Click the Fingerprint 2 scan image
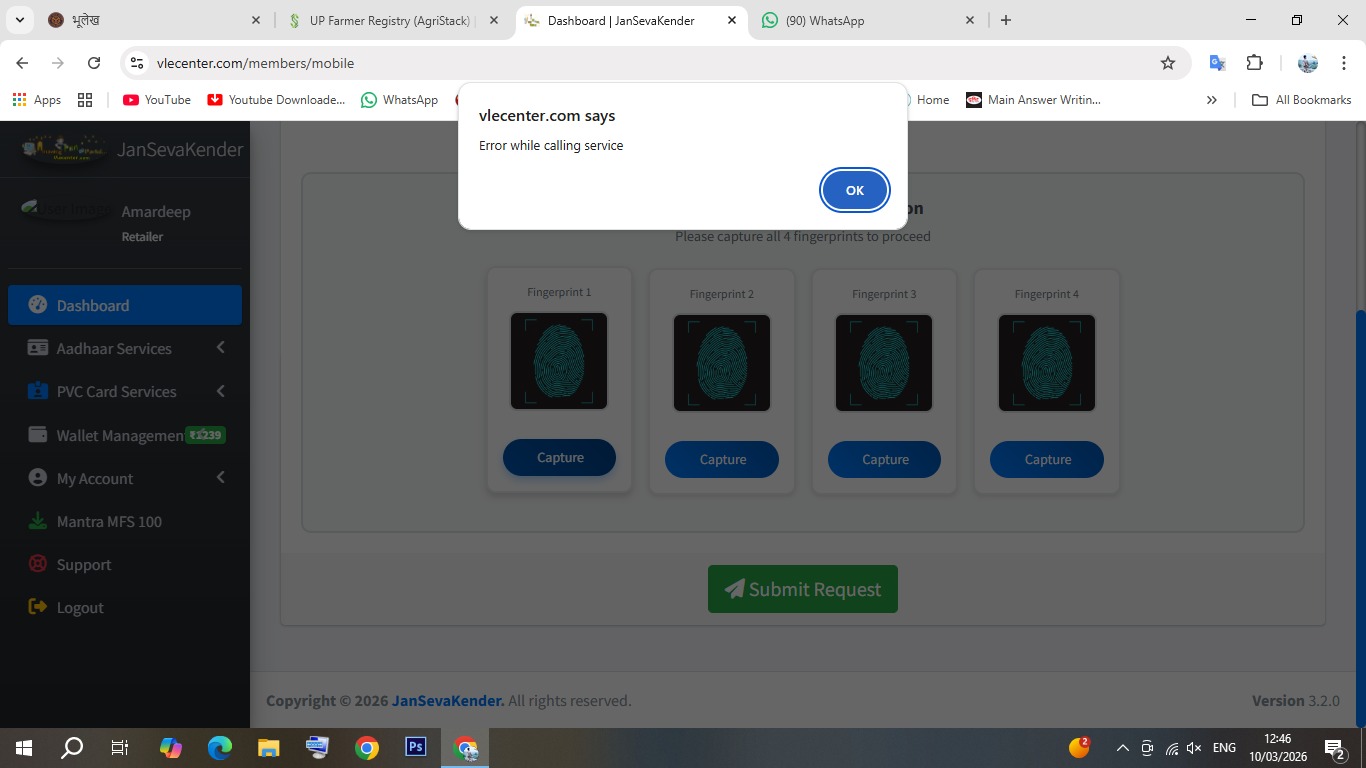Viewport: 1366px width, 768px height. 721,363
